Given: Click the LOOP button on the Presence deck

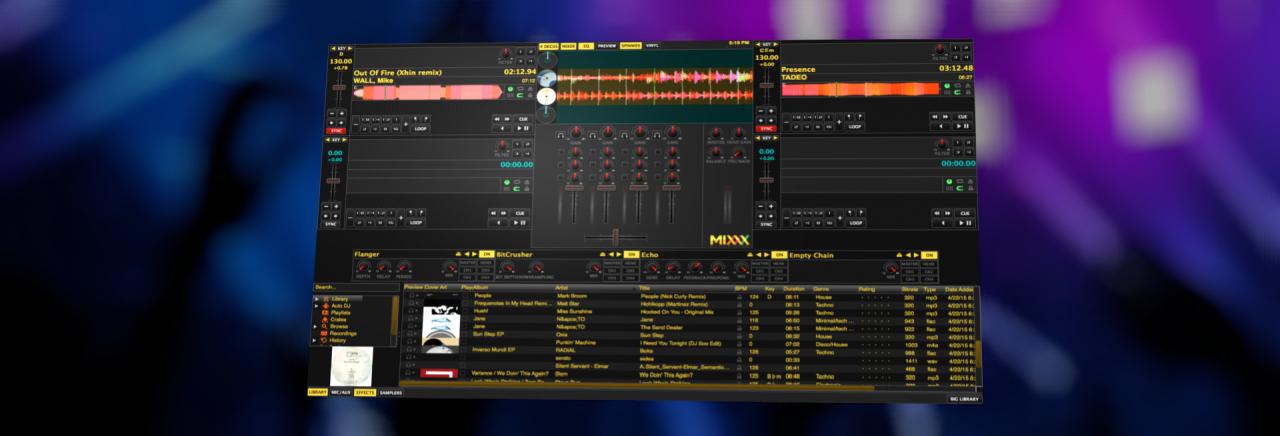Looking at the screenshot, I should pos(854,127).
